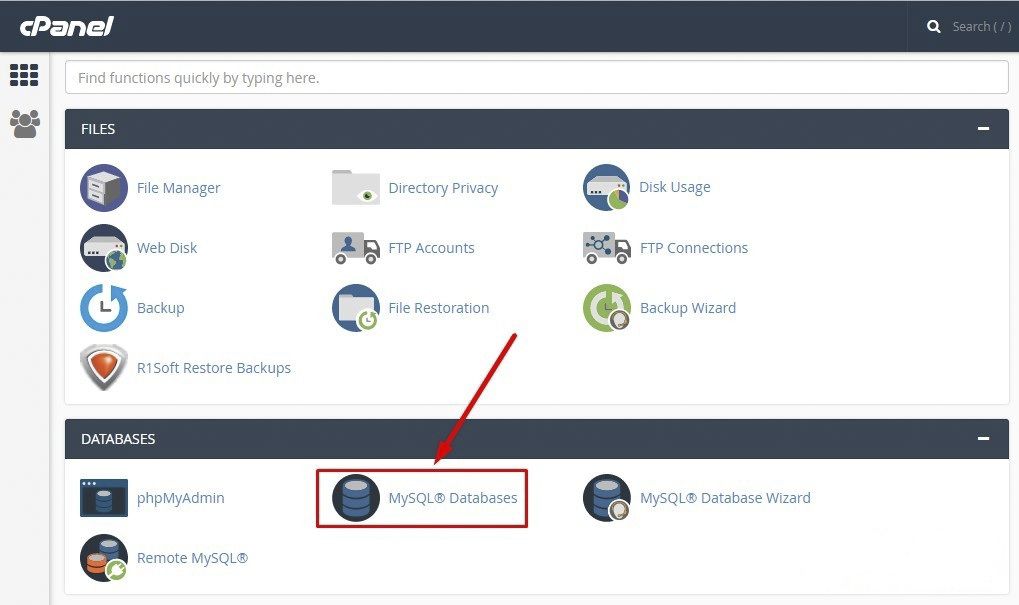Focus the Find functions quickly input field

537,77
